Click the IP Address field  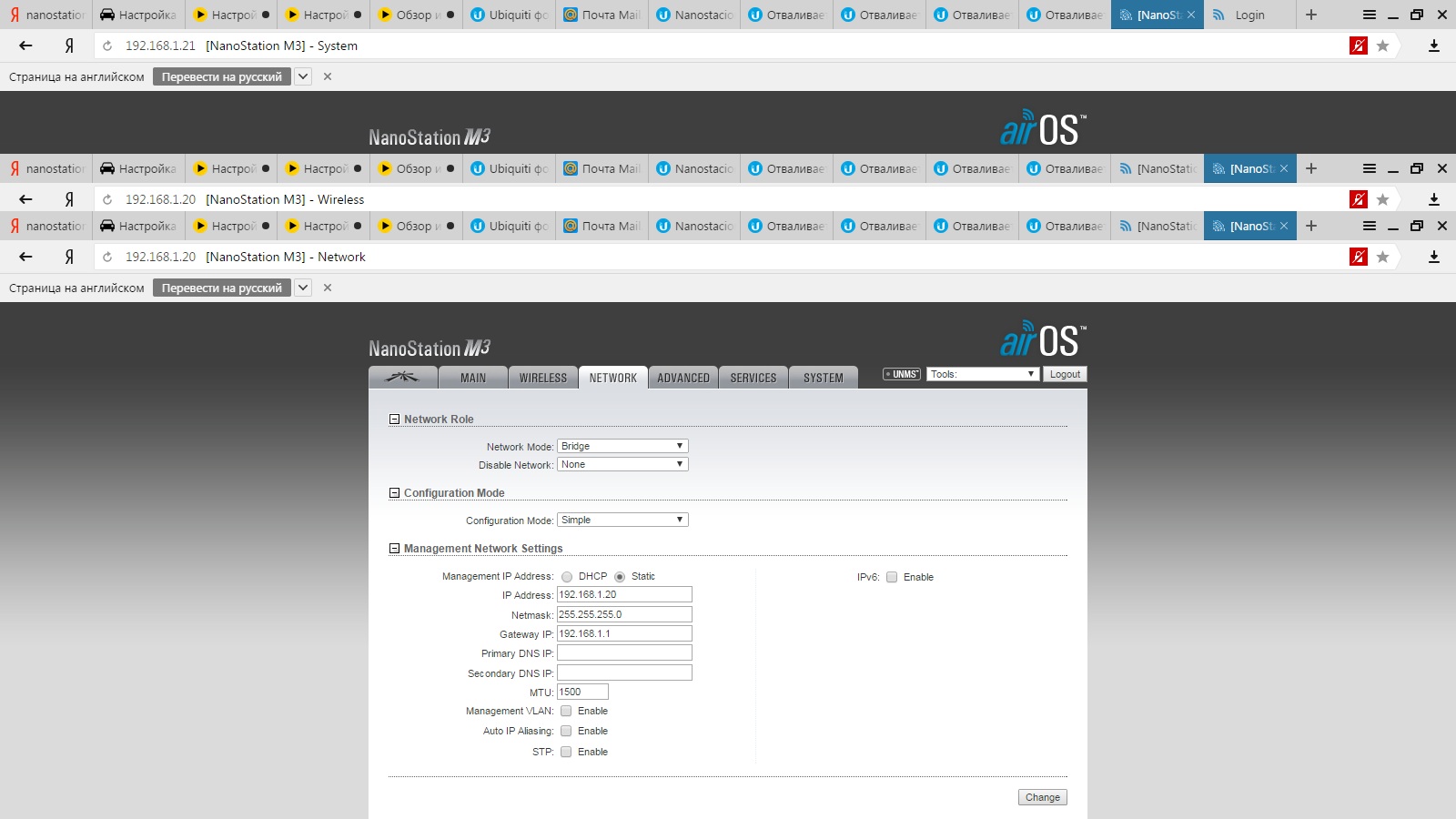coord(624,594)
